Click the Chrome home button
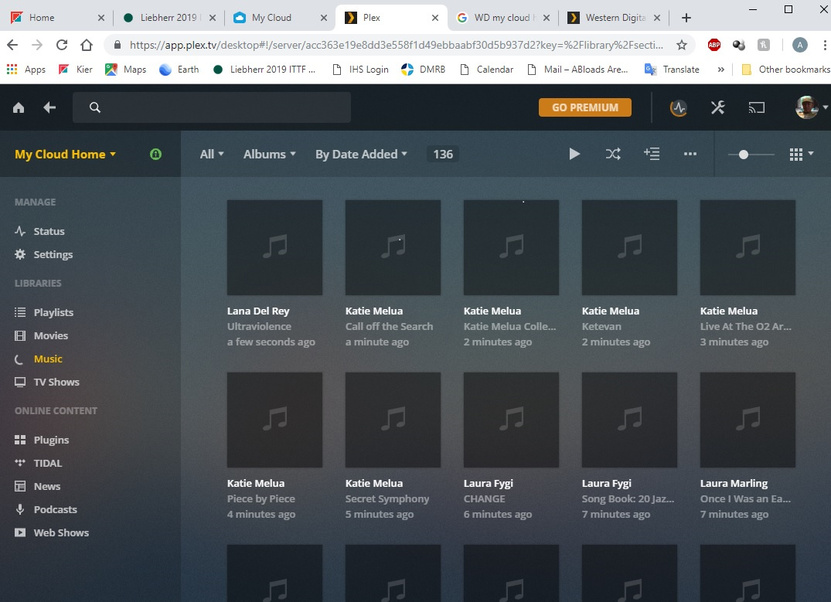The image size is (831, 602). pos(86,45)
